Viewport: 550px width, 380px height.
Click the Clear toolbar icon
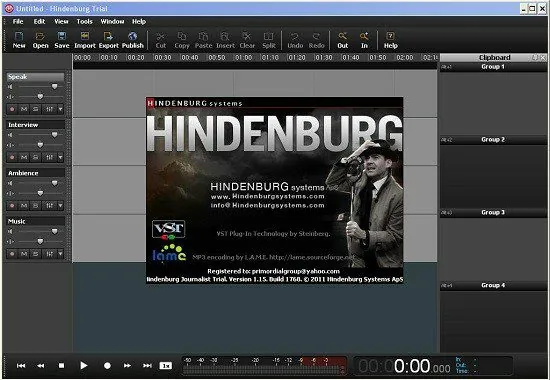[x=247, y=40]
